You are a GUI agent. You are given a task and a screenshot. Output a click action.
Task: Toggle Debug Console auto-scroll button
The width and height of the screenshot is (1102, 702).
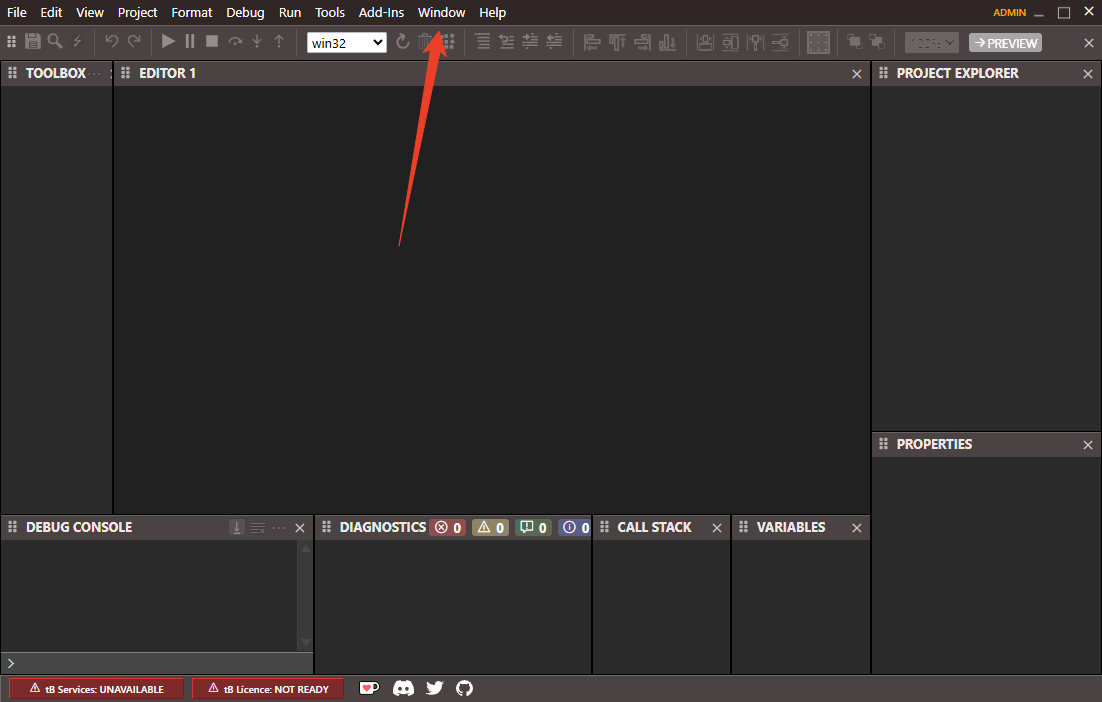pyautogui.click(x=237, y=527)
